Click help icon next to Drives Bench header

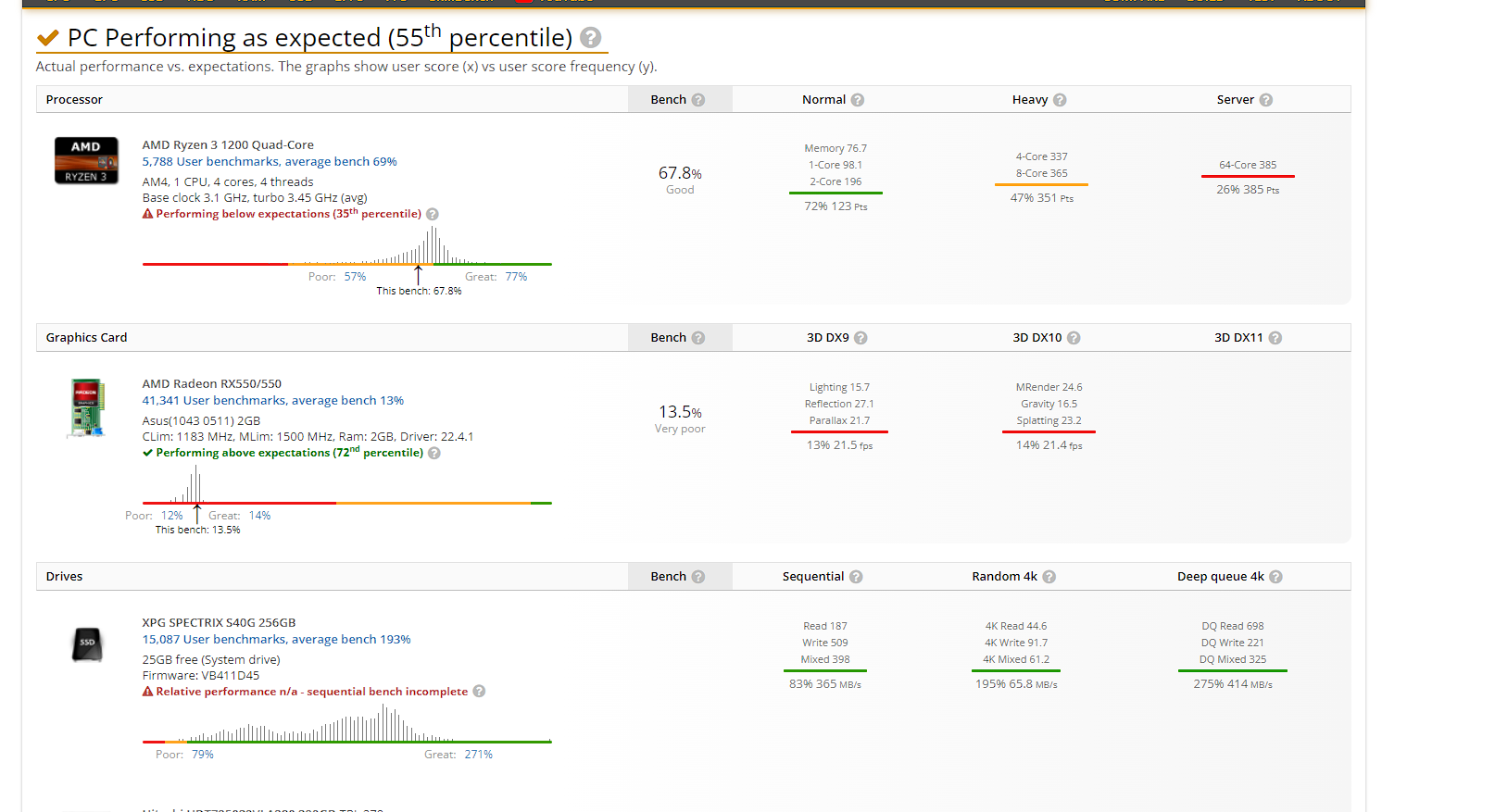(x=698, y=577)
